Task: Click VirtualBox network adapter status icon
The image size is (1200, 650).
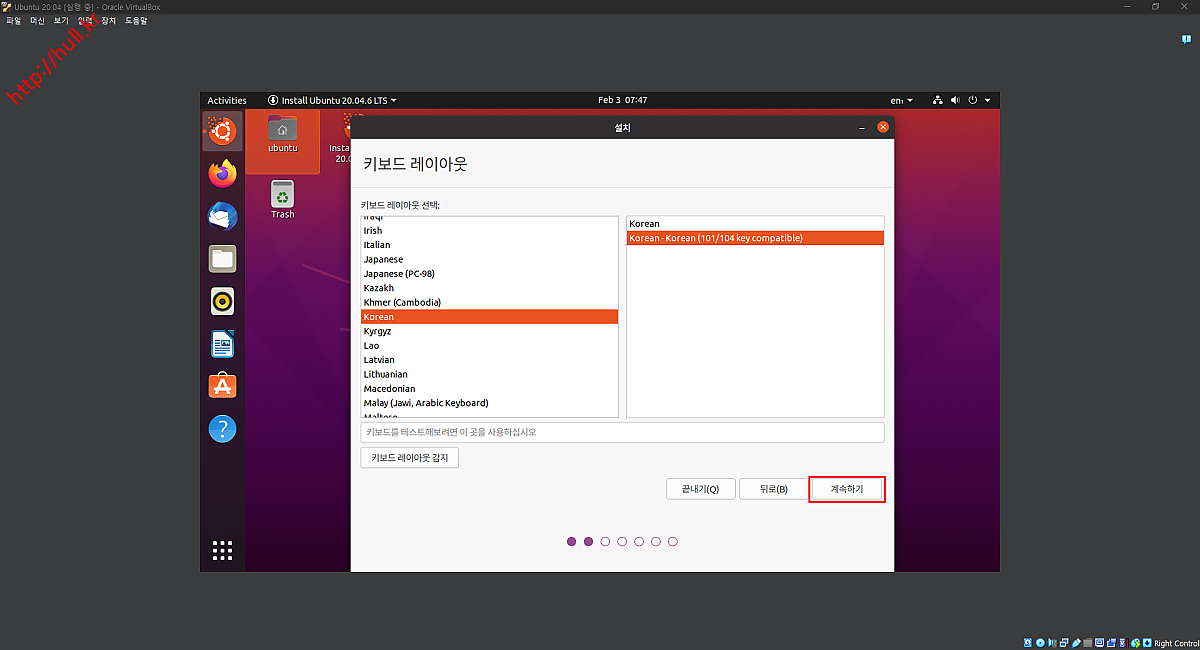Action: (x=1064, y=643)
